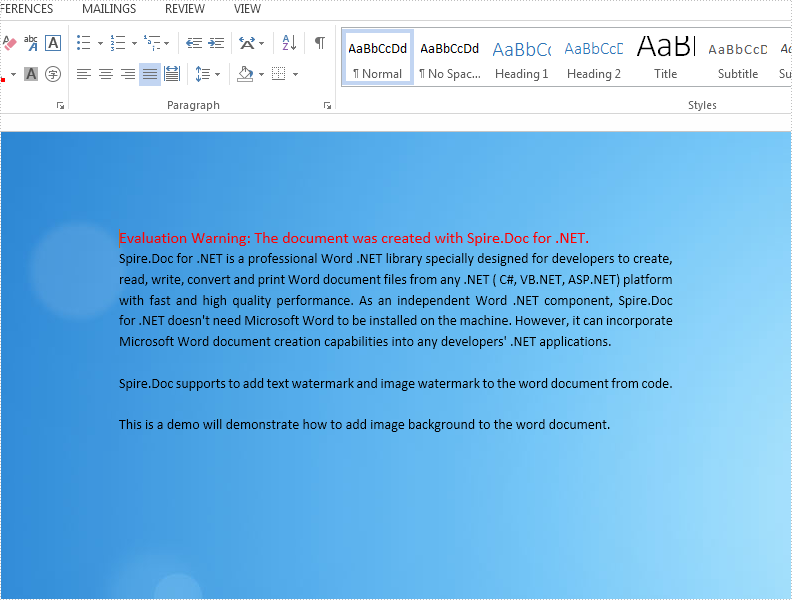The height and width of the screenshot is (600, 792).
Task: Apply numbered list formatting
Action: pyautogui.click(x=118, y=43)
